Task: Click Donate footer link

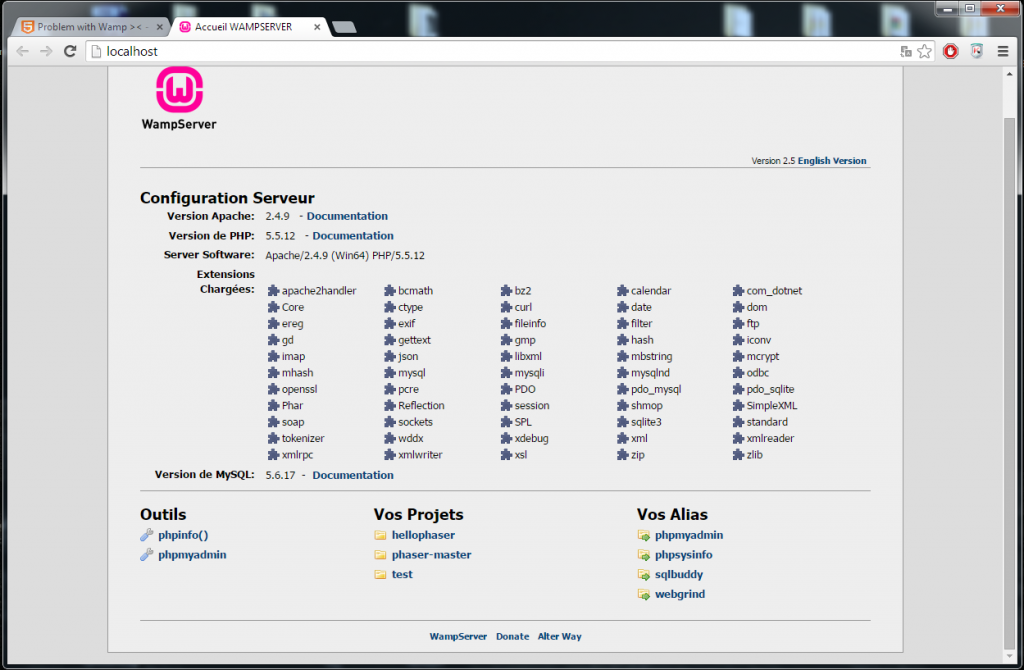Action: click(x=512, y=636)
